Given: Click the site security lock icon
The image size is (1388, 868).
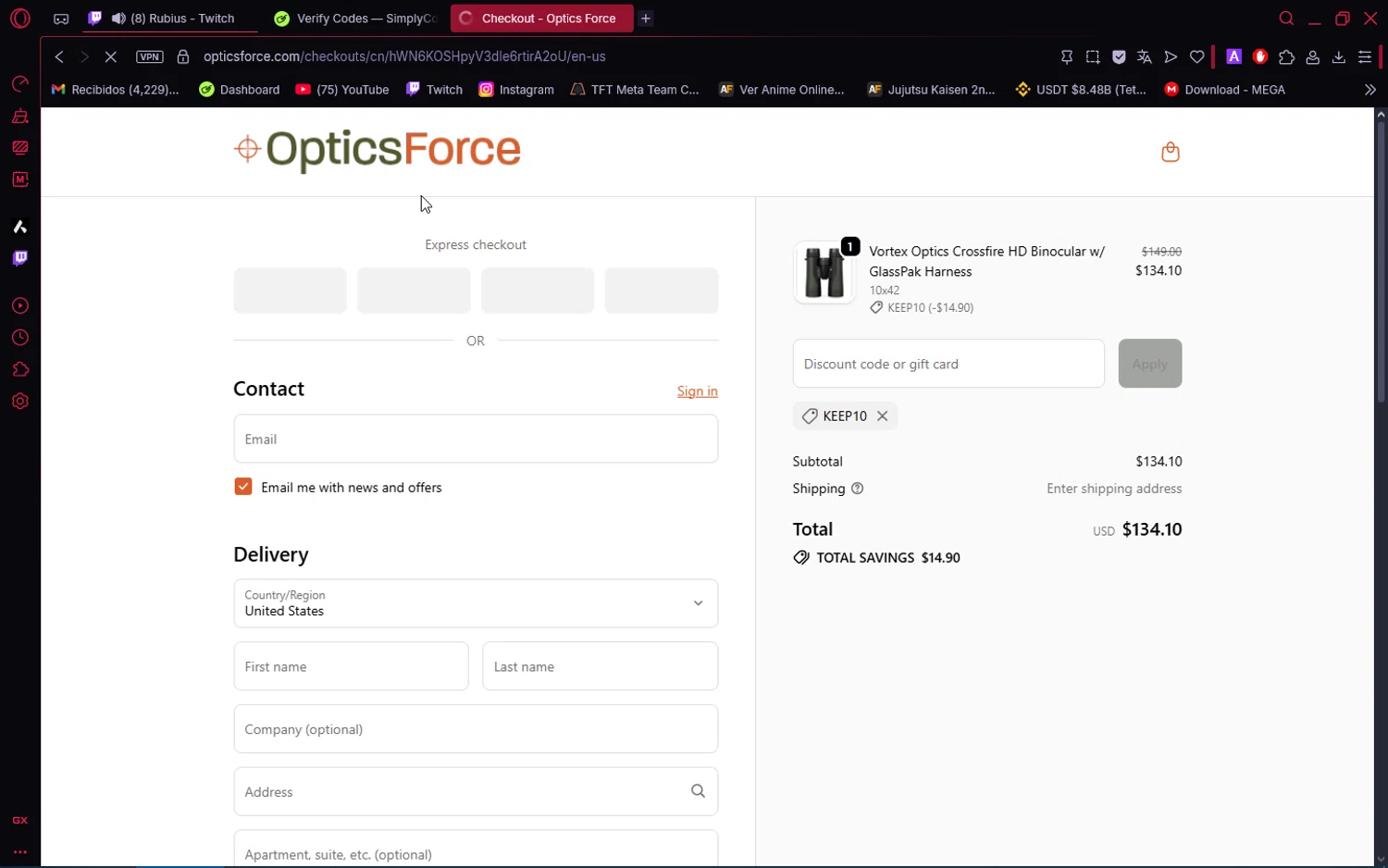Looking at the screenshot, I should coord(183,56).
